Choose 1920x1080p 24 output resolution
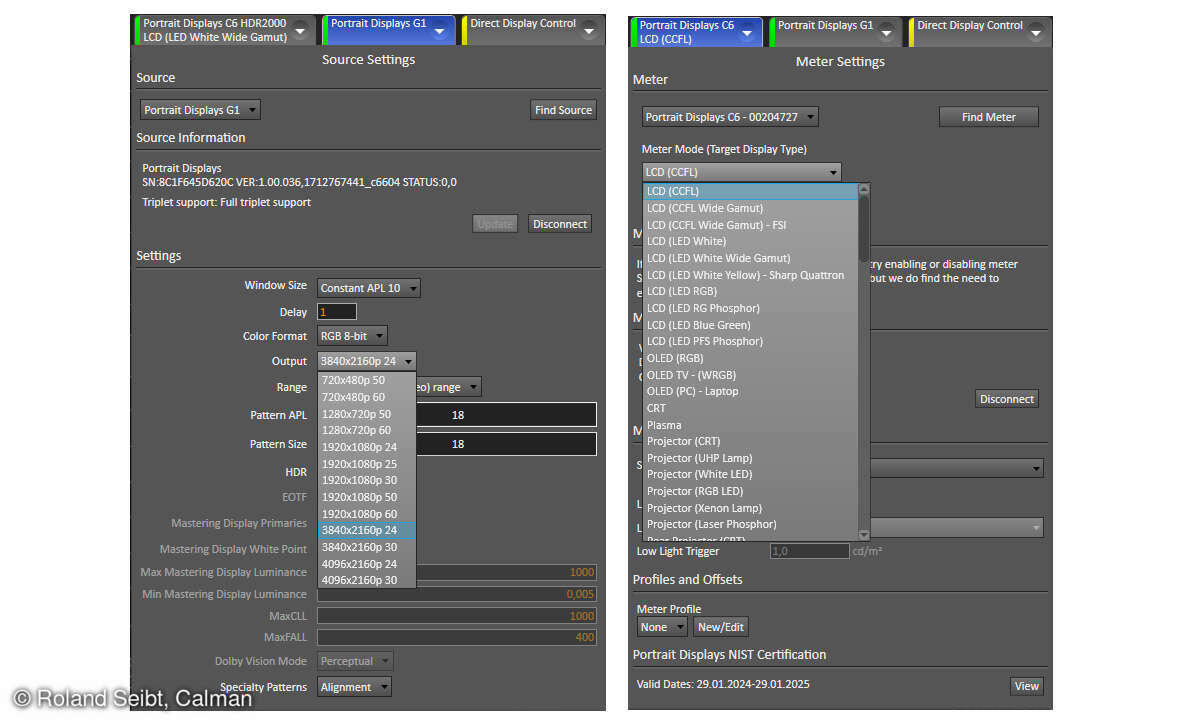Screen dimensions: 1200x720 pos(367,447)
